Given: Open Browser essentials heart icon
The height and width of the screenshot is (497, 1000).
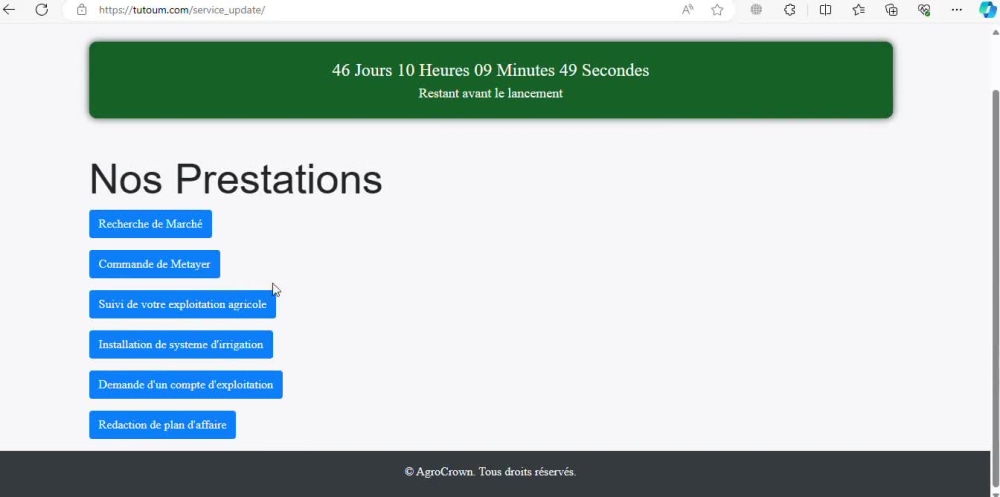Looking at the screenshot, I should pos(924,10).
